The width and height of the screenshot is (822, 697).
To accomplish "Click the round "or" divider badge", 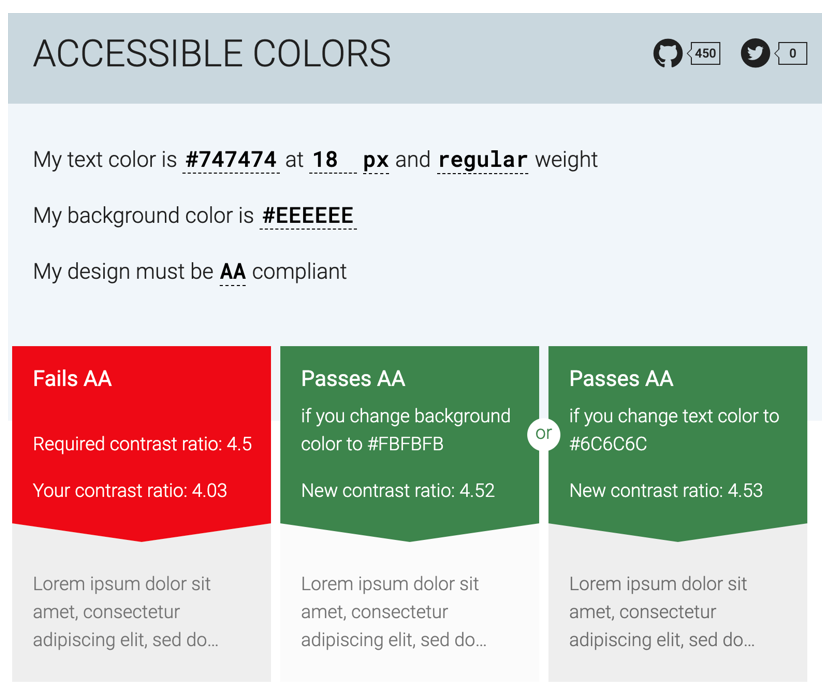I will point(543,433).
